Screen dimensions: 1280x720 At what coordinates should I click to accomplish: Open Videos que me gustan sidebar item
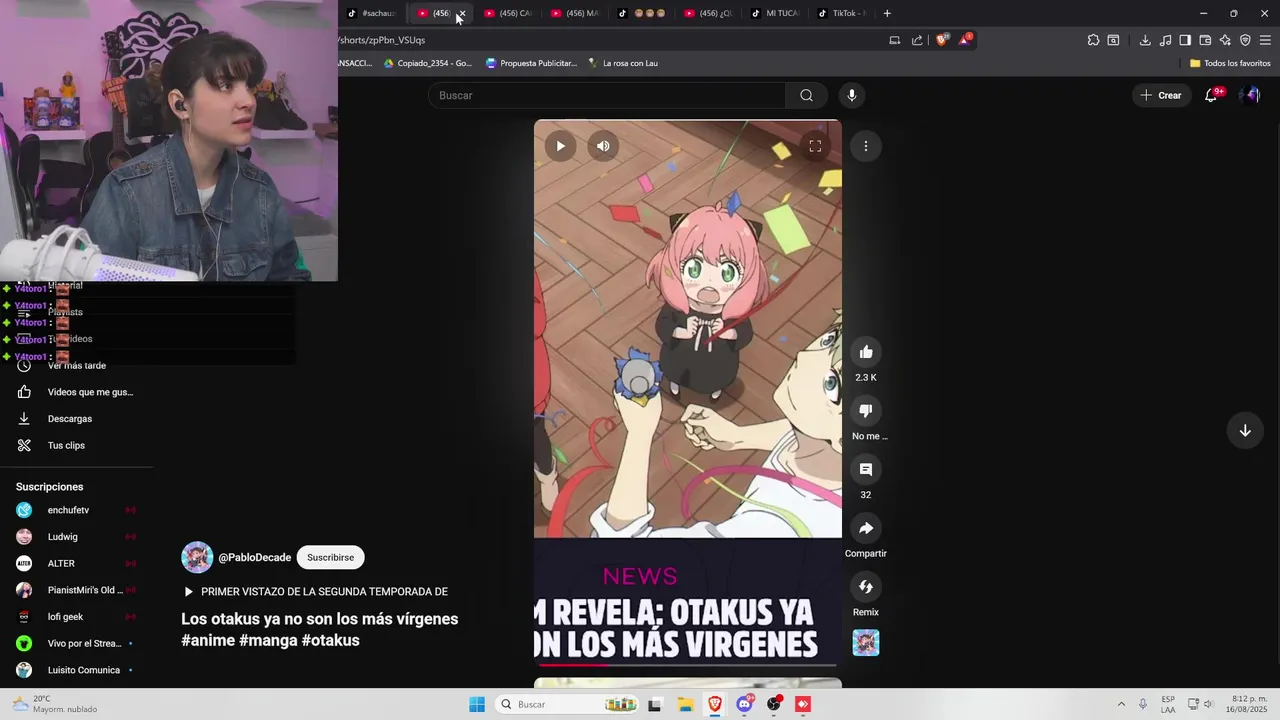click(x=76, y=392)
